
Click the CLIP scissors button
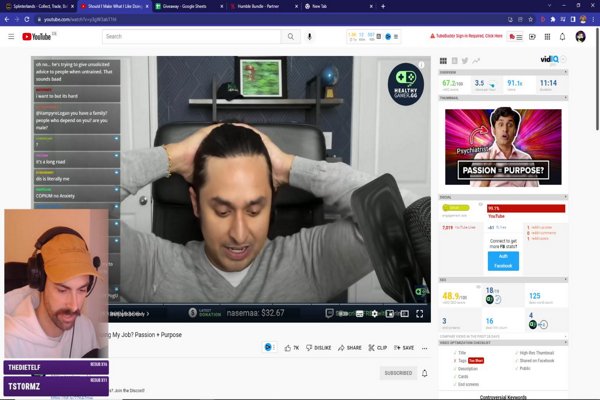coord(378,348)
